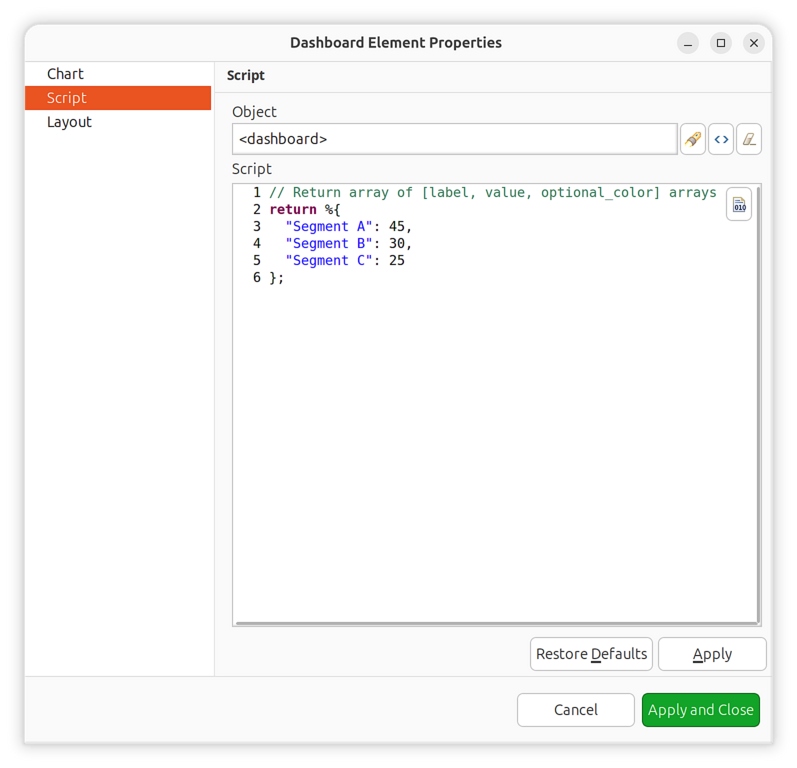
Task: Maximize the Dashboard Element Properties dialog
Action: 721,43
